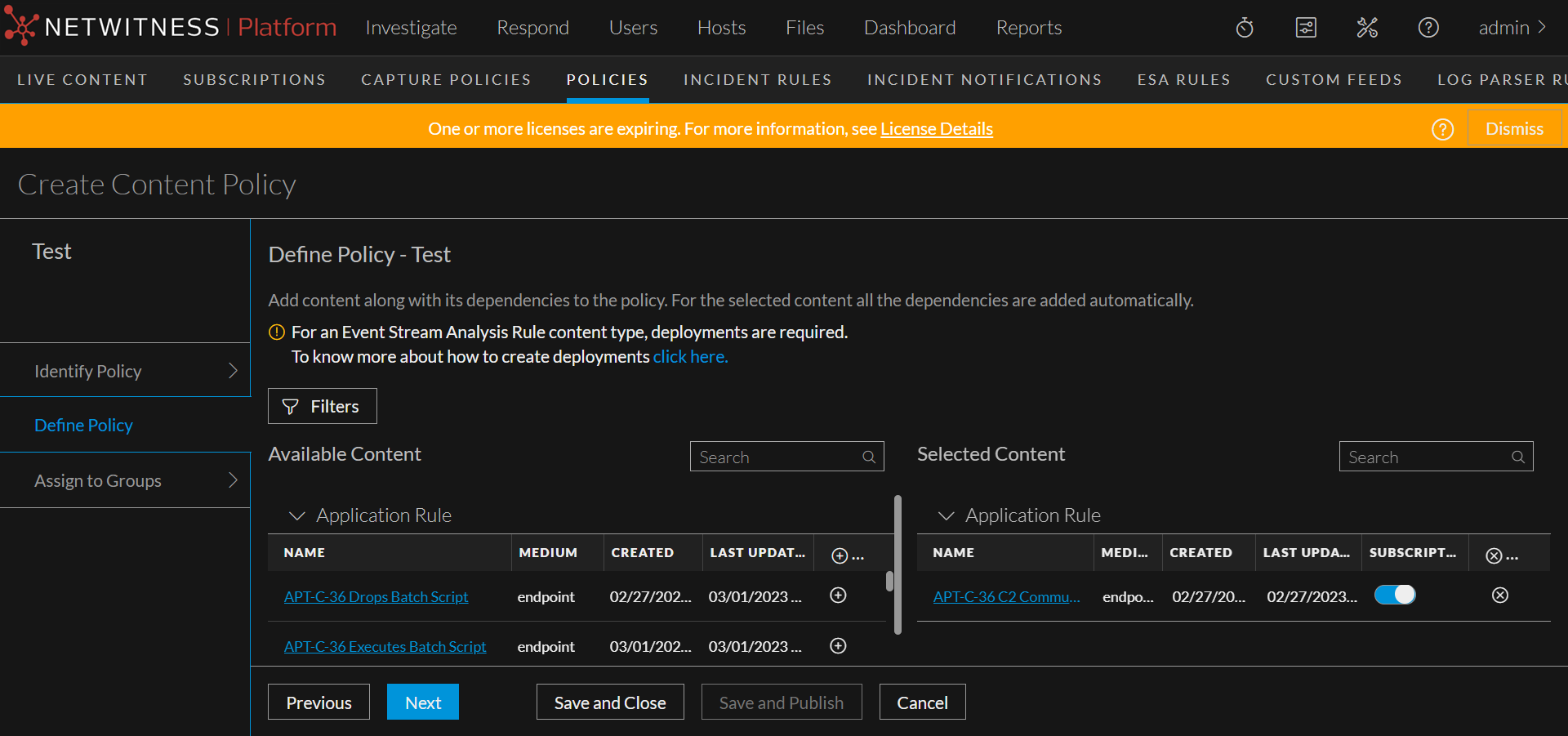
Task: Toggle subscription switch for APT-C-36 C2 rule
Action: coord(1395,595)
